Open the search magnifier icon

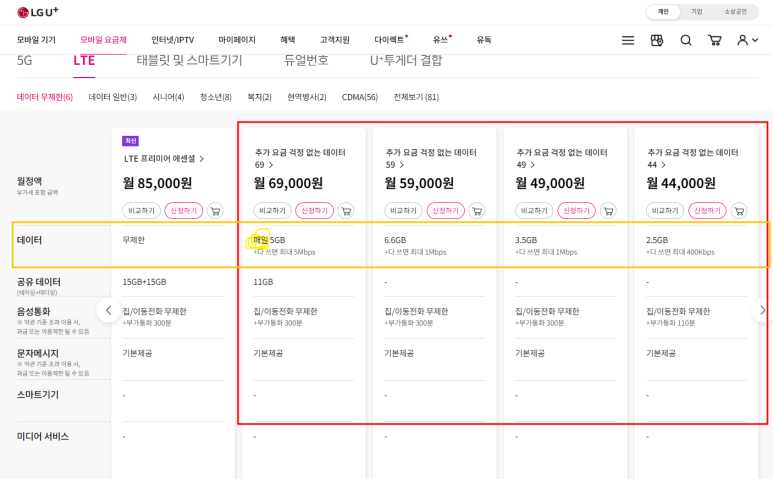click(686, 40)
